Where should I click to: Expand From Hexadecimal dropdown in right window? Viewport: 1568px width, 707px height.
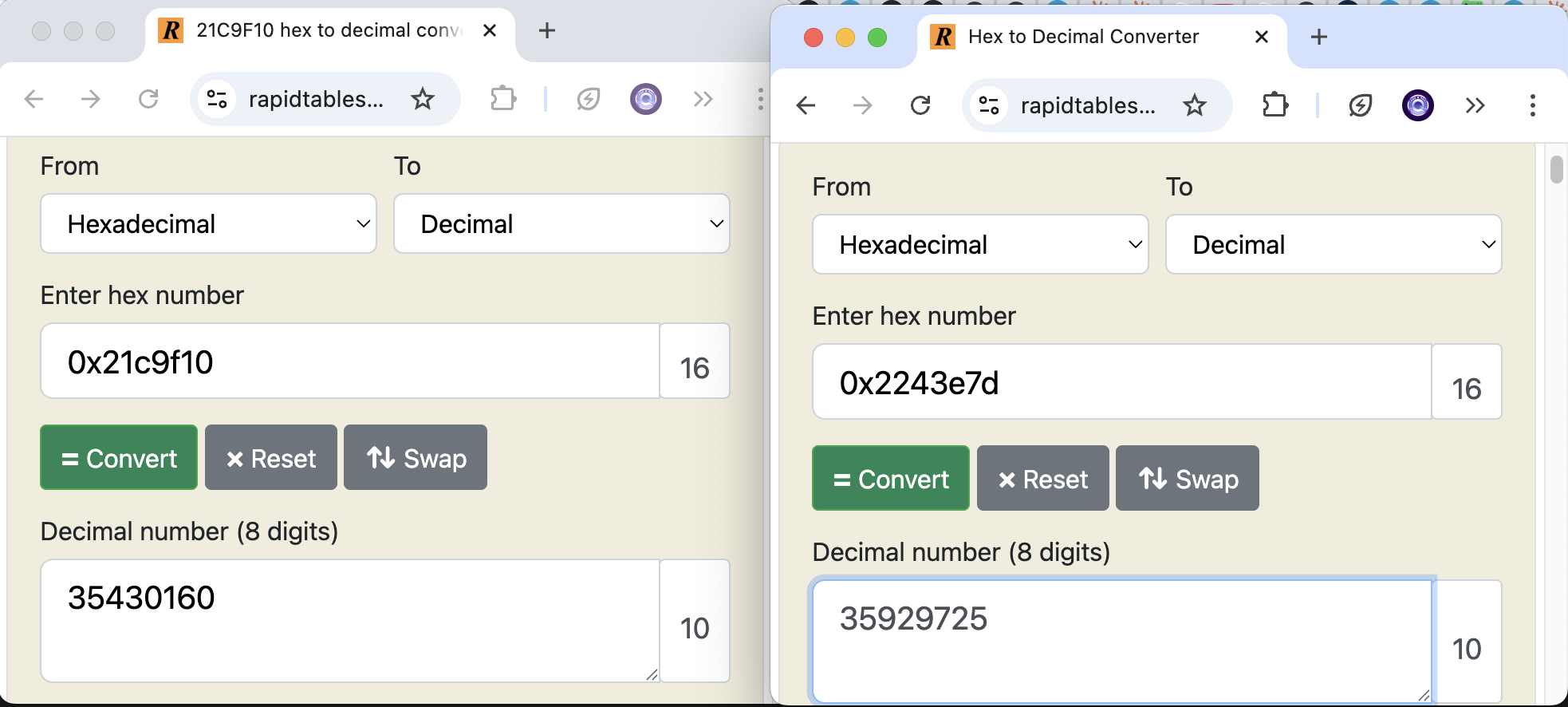[980, 245]
